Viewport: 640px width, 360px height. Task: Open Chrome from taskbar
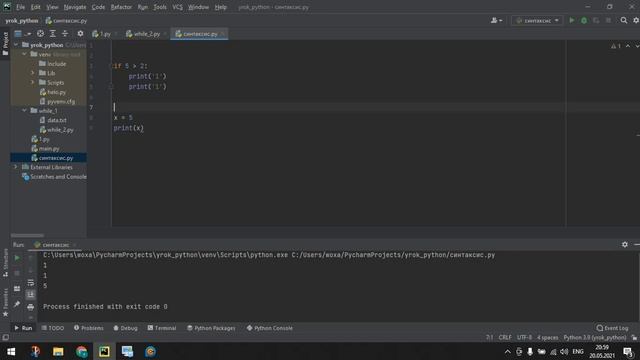(x=81, y=351)
